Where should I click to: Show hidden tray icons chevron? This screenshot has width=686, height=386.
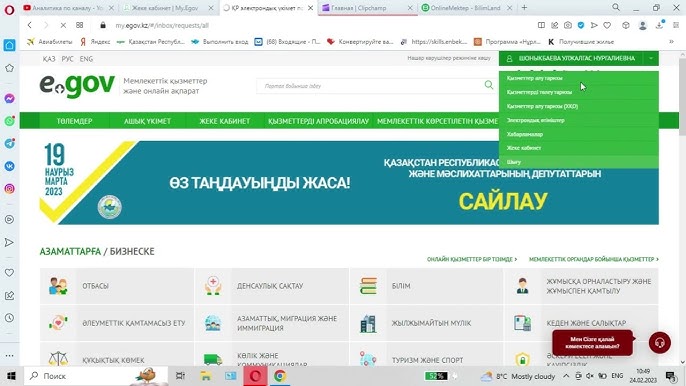(566, 376)
